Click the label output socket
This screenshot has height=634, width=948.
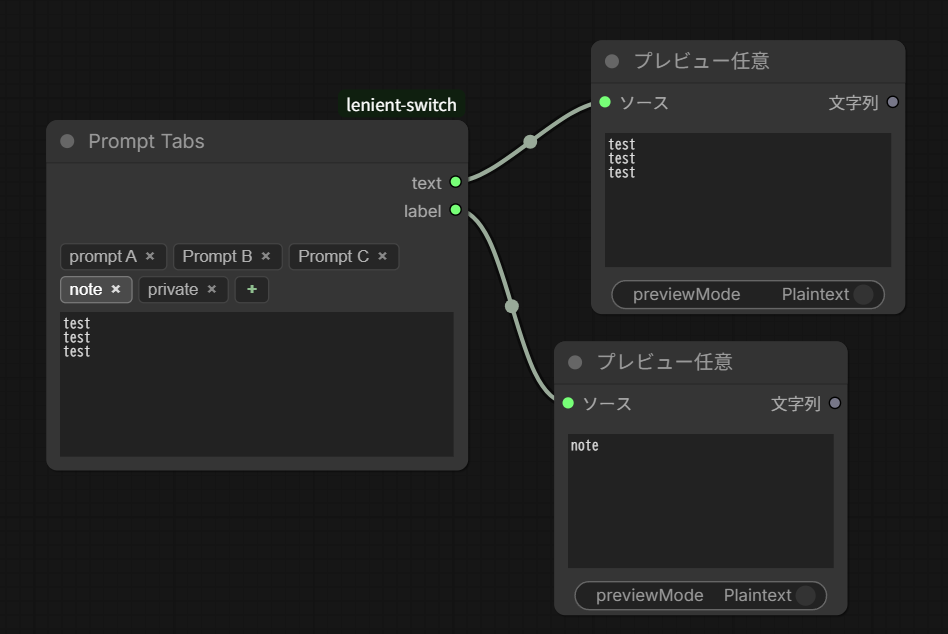[x=456, y=210]
